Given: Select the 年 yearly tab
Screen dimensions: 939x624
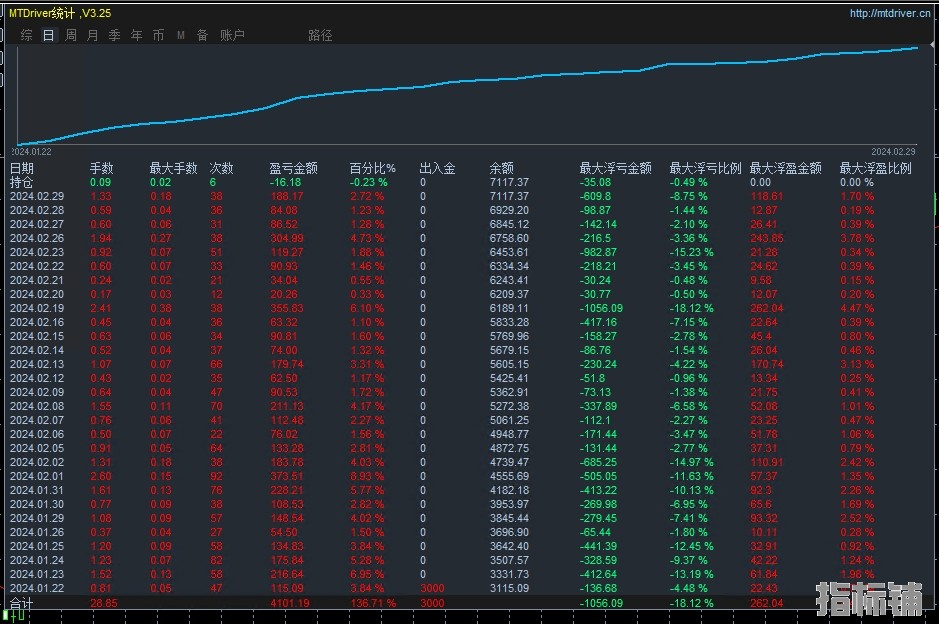Looking at the screenshot, I should point(137,35).
